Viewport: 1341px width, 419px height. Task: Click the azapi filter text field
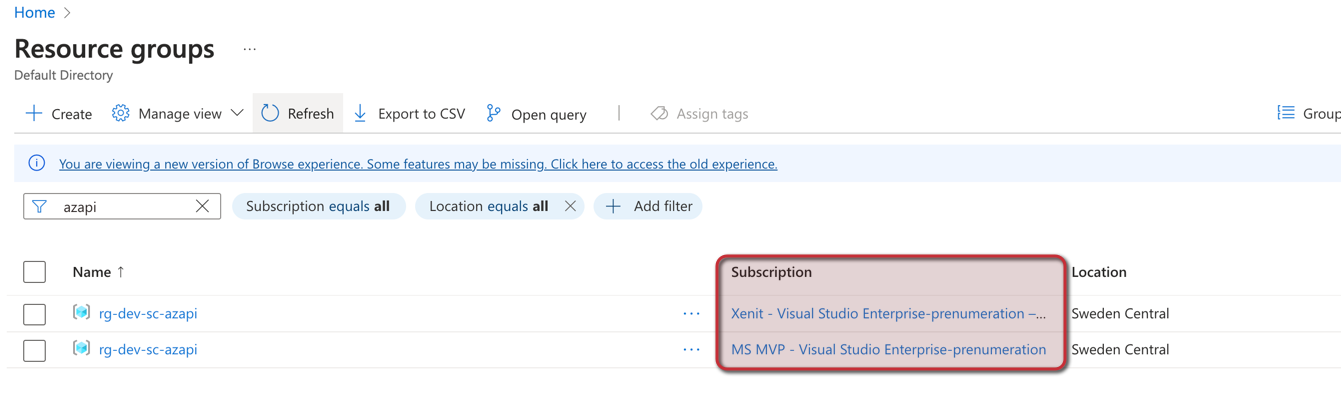click(x=122, y=207)
